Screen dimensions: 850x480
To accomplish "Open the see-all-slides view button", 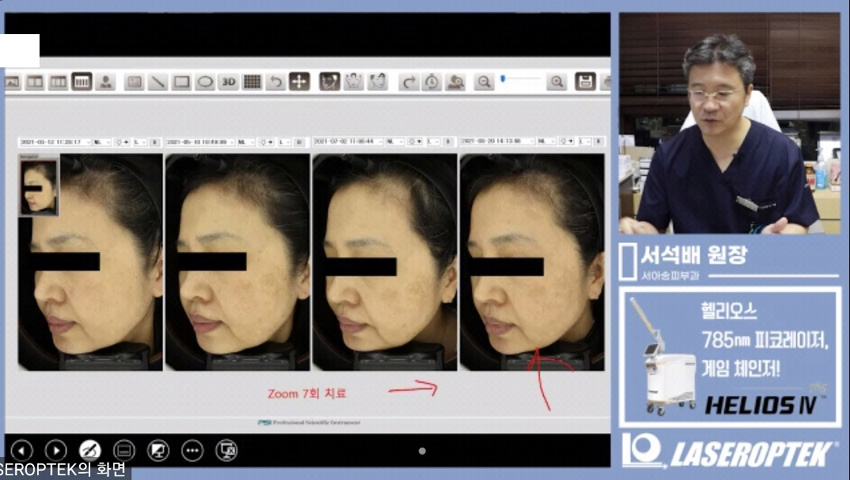I will click(x=124, y=450).
